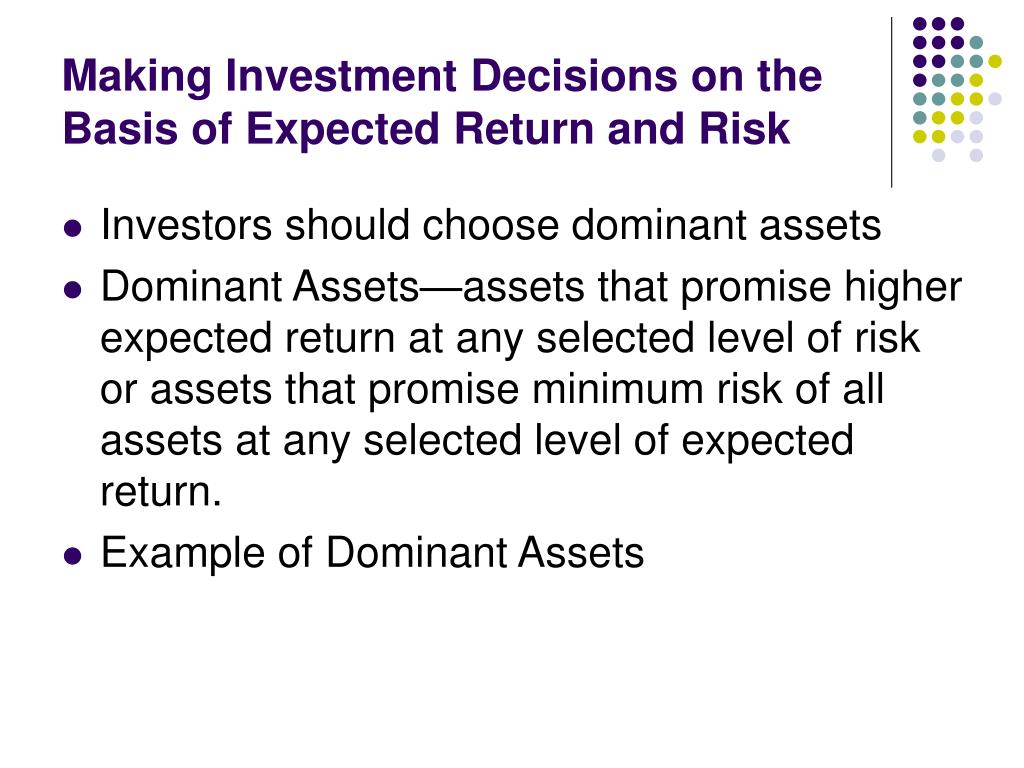Click the top-left purple dot in the decoration
Screen dimensions: 1024x768
(920, 24)
